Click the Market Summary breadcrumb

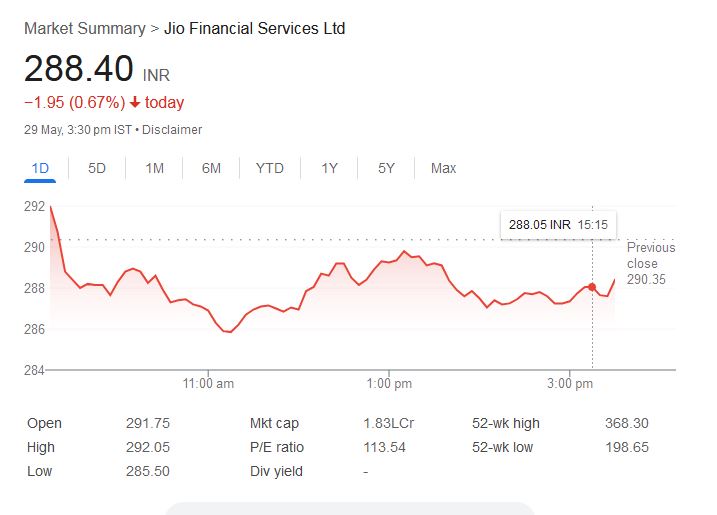[84, 29]
